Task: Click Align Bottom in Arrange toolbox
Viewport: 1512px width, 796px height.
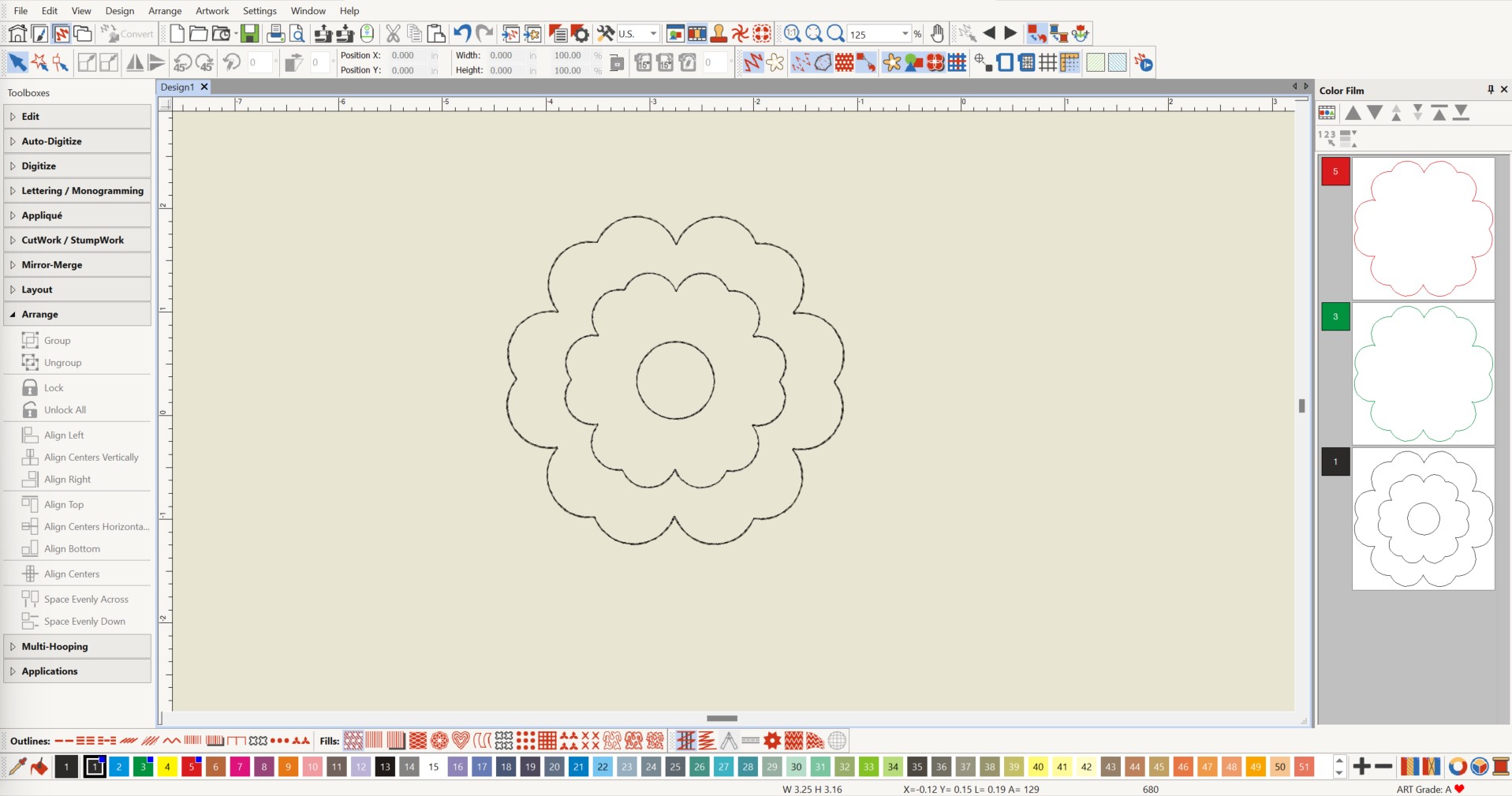Action: pyautogui.click(x=72, y=548)
